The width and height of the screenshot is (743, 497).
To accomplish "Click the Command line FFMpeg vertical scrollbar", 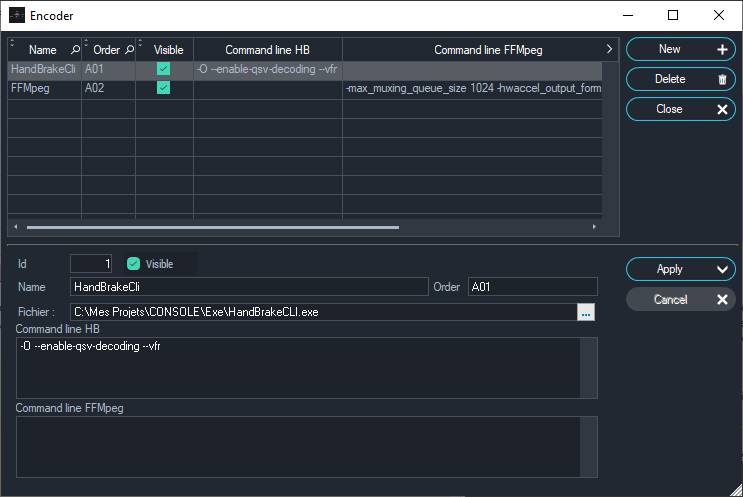I will point(589,447).
